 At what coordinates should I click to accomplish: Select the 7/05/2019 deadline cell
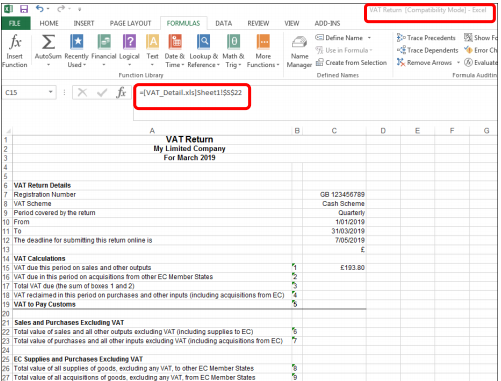click(334, 240)
